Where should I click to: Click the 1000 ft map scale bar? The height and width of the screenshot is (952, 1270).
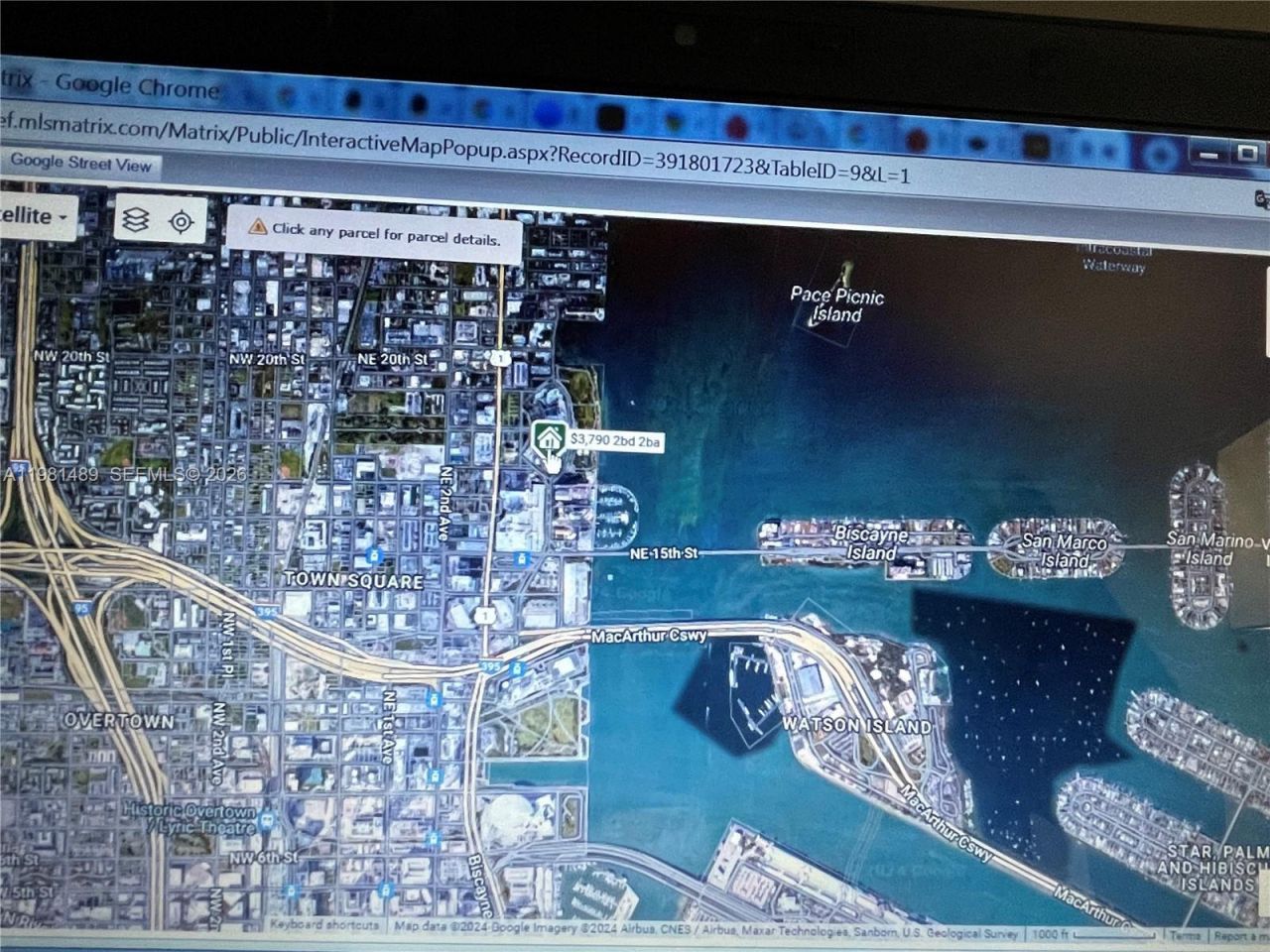coord(1052,932)
